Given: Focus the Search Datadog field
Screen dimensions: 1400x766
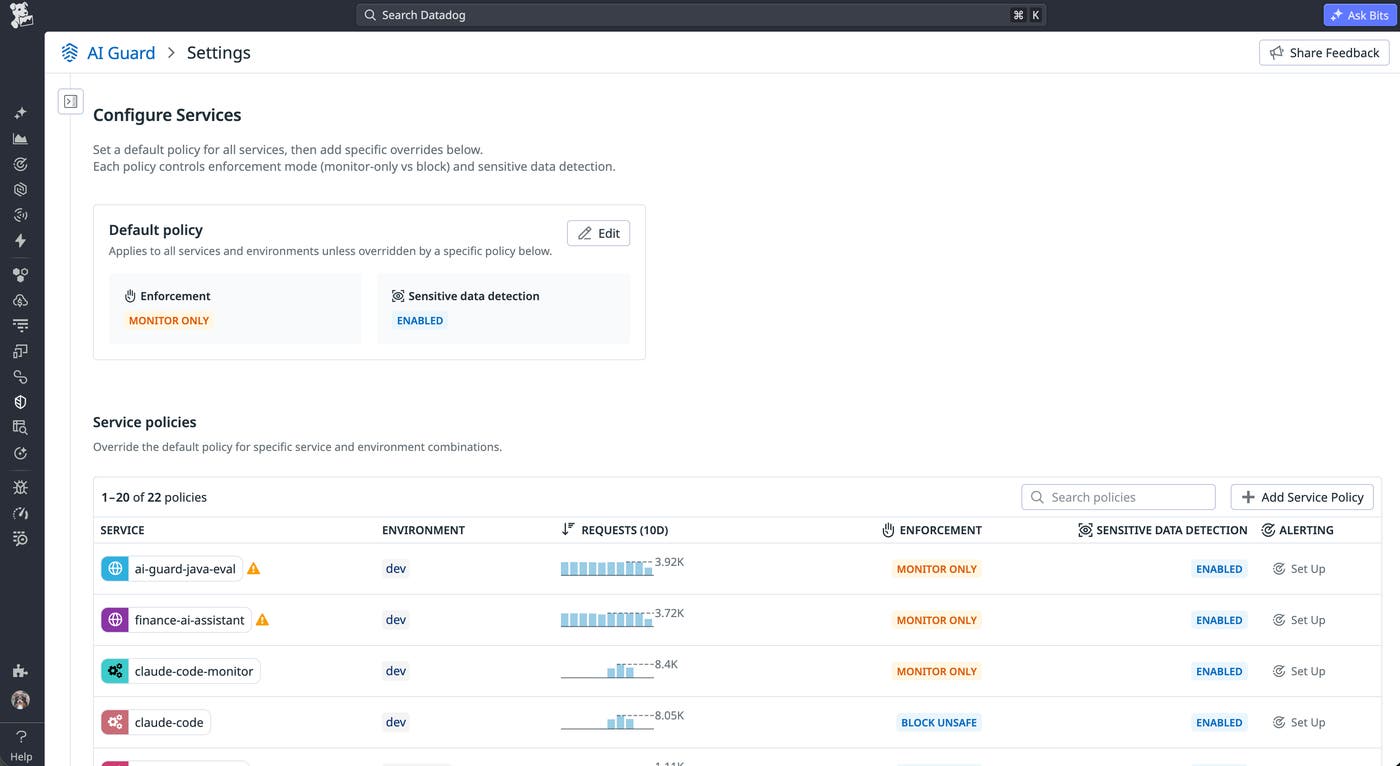Looking at the screenshot, I should [x=701, y=15].
